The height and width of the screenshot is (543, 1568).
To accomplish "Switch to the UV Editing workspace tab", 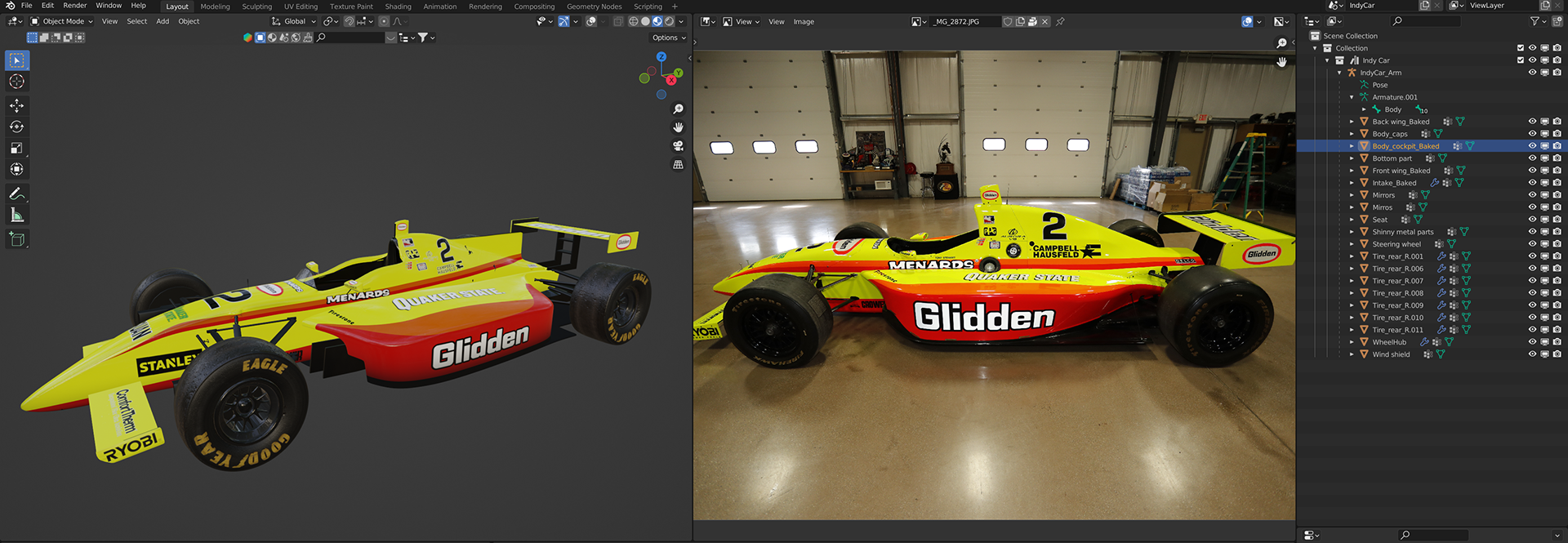I will pos(301,7).
